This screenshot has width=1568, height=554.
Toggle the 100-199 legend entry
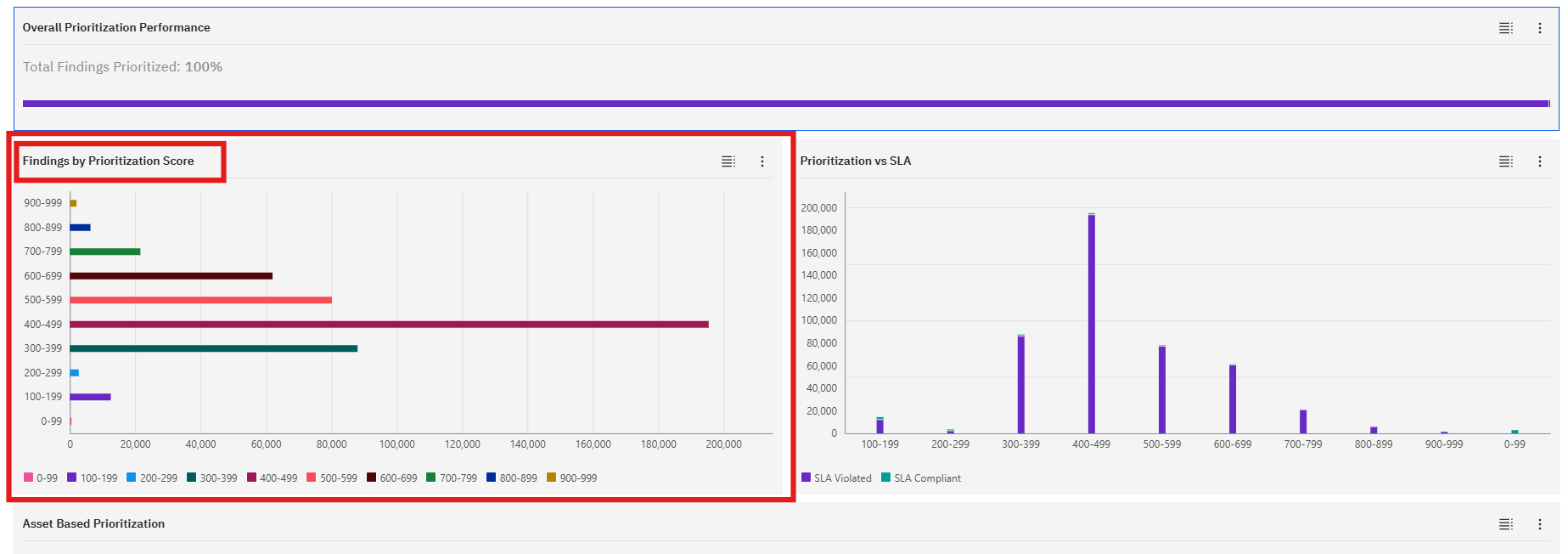click(x=93, y=478)
